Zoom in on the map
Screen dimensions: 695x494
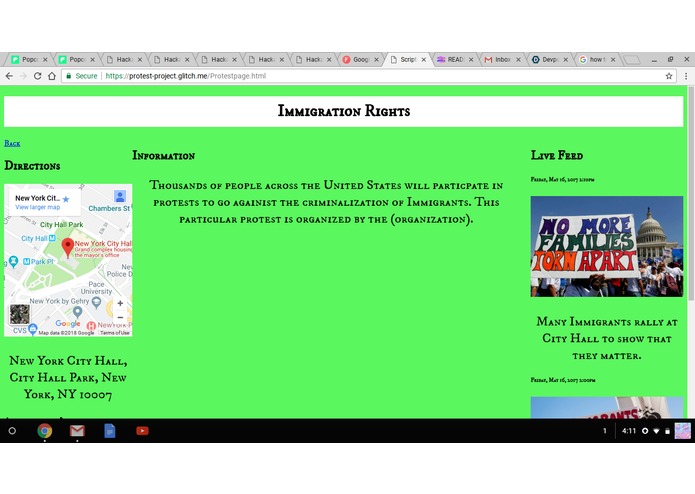click(120, 303)
